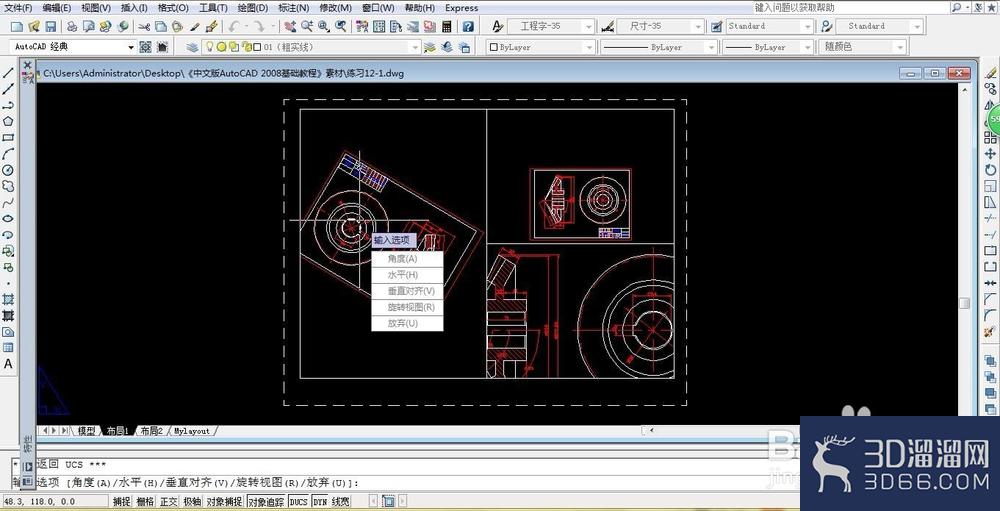This screenshot has width=1000, height=511.
Task: Click the Pan realtime hand icon
Action: coord(290,27)
